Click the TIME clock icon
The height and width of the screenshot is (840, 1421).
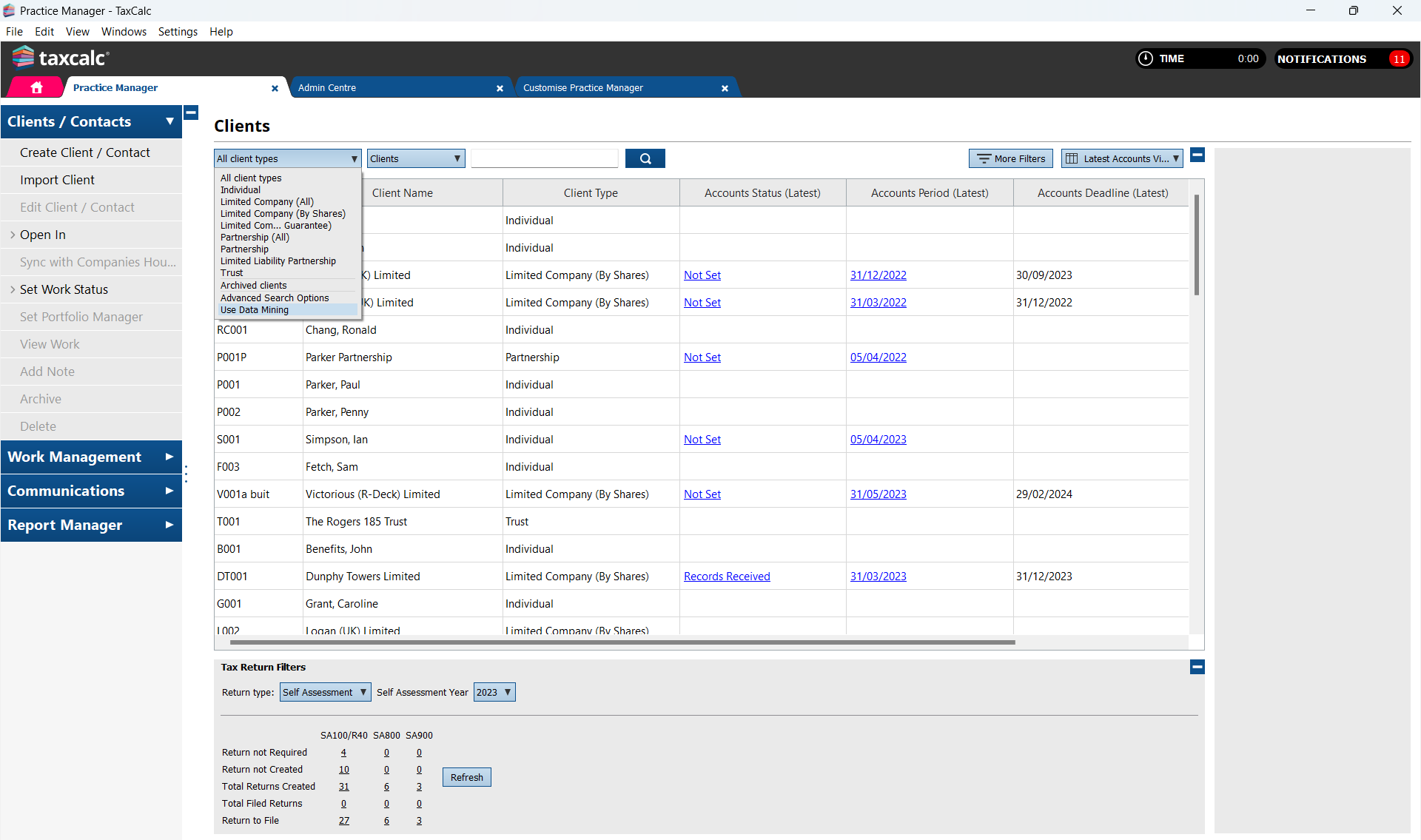click(x=1145, y=58)
